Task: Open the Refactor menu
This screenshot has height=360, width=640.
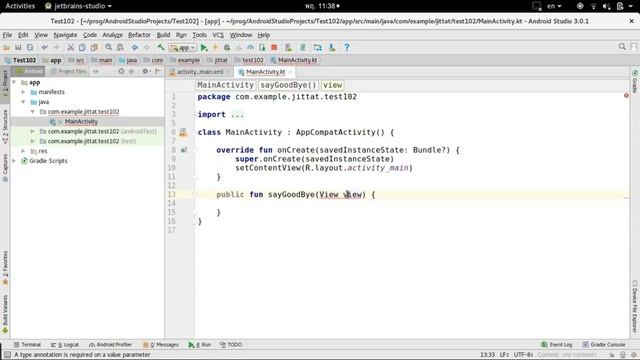Action: (x=139, y=35)
